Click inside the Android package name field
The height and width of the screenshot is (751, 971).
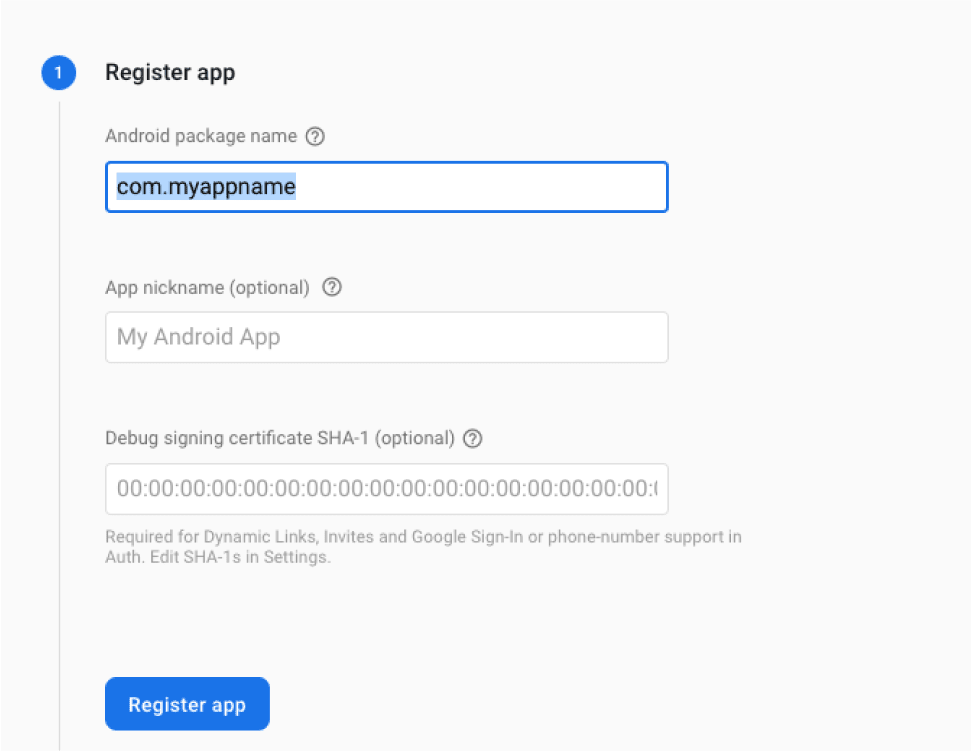click(x=387, y=187)
